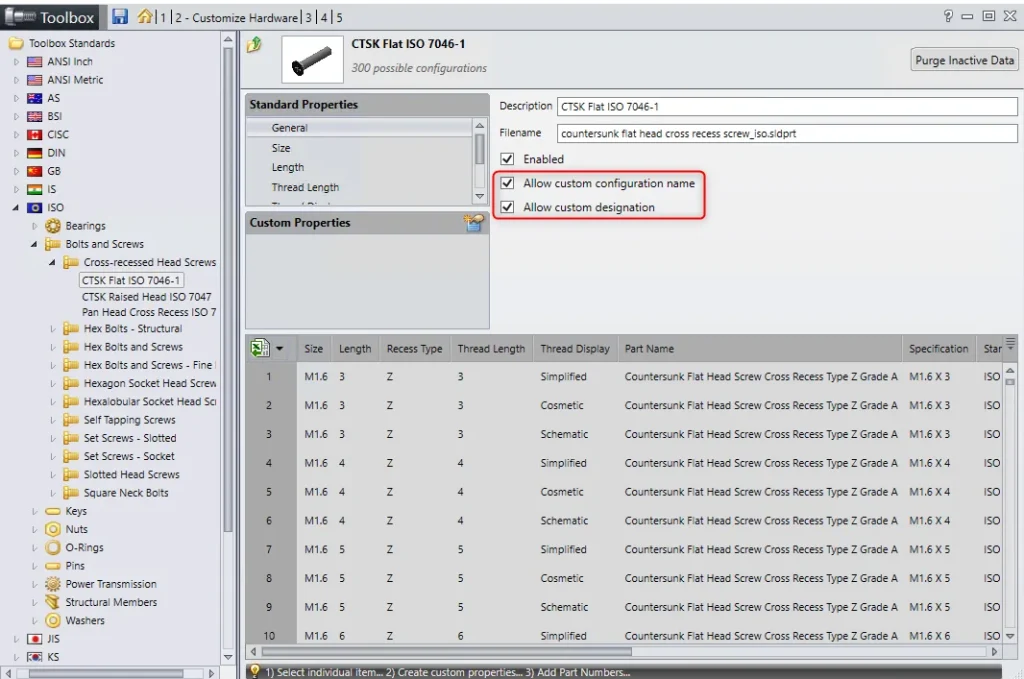Viewport: 1024px width, 679px height.
Task: Click the Keys category icon
Action: [53, 511]
